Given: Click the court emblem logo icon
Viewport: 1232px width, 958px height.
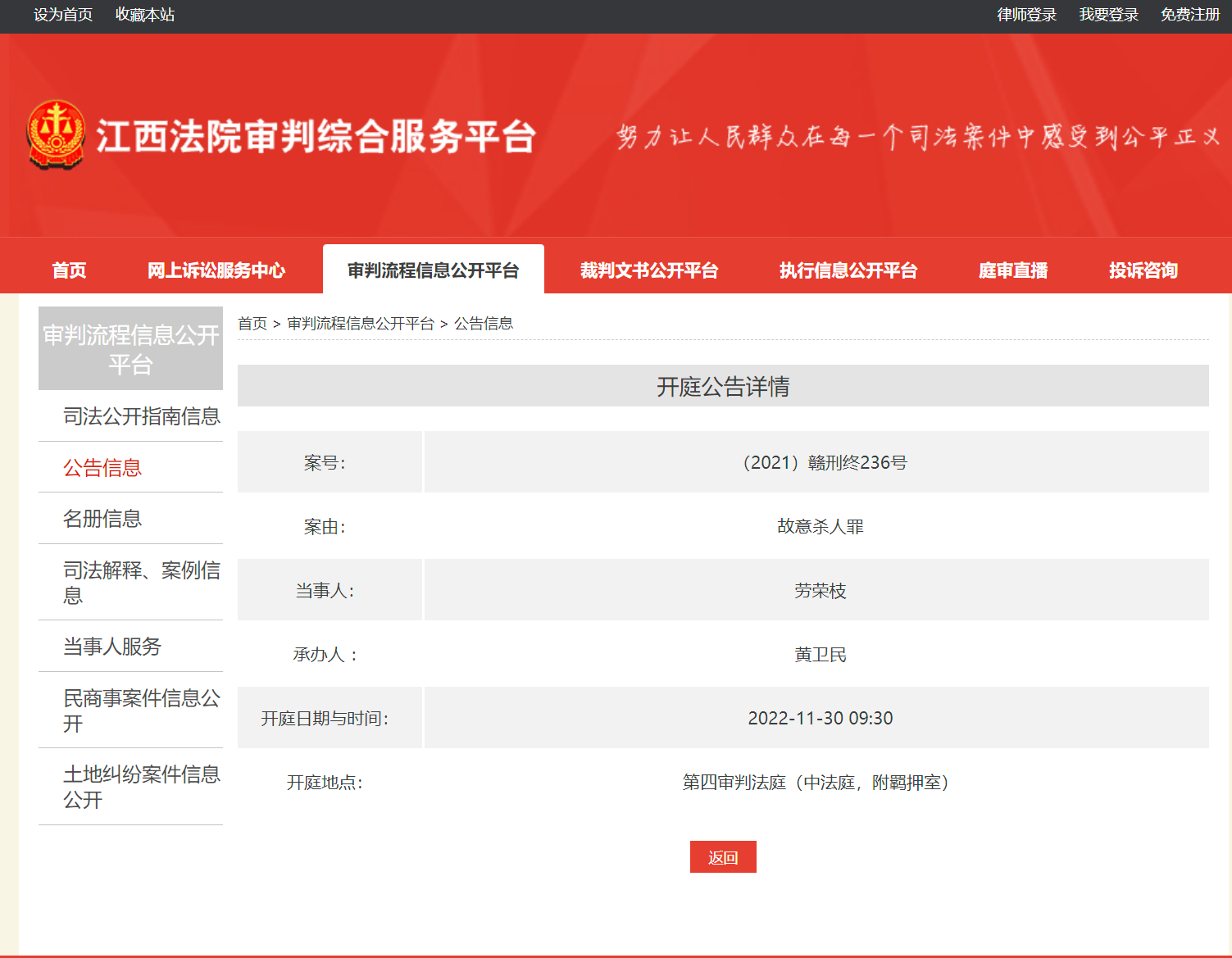Looking at the screenshot, I should [x=56, y=135].
